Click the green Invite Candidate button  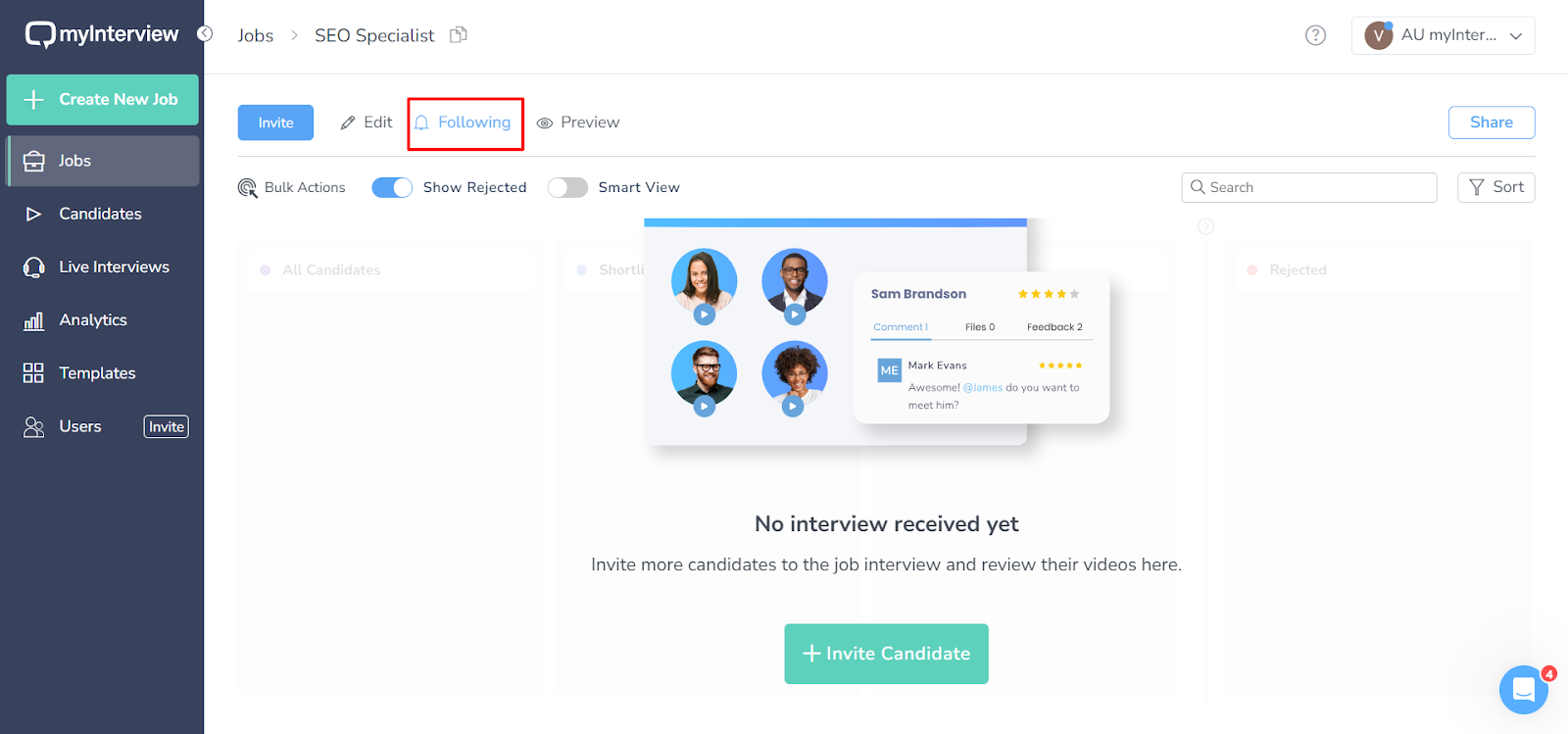pyautogui.click(x=886, y=654)
